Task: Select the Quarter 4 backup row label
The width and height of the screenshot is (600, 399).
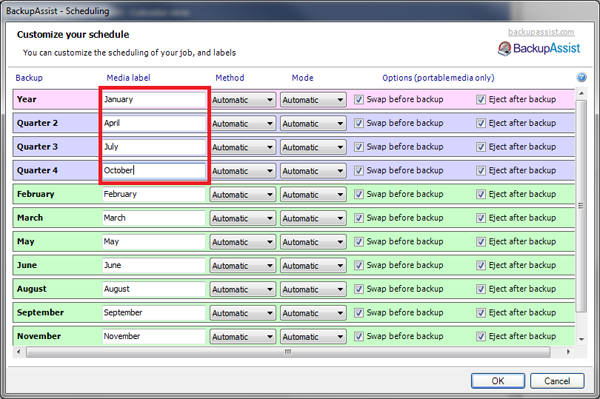Action: (37, 171)
